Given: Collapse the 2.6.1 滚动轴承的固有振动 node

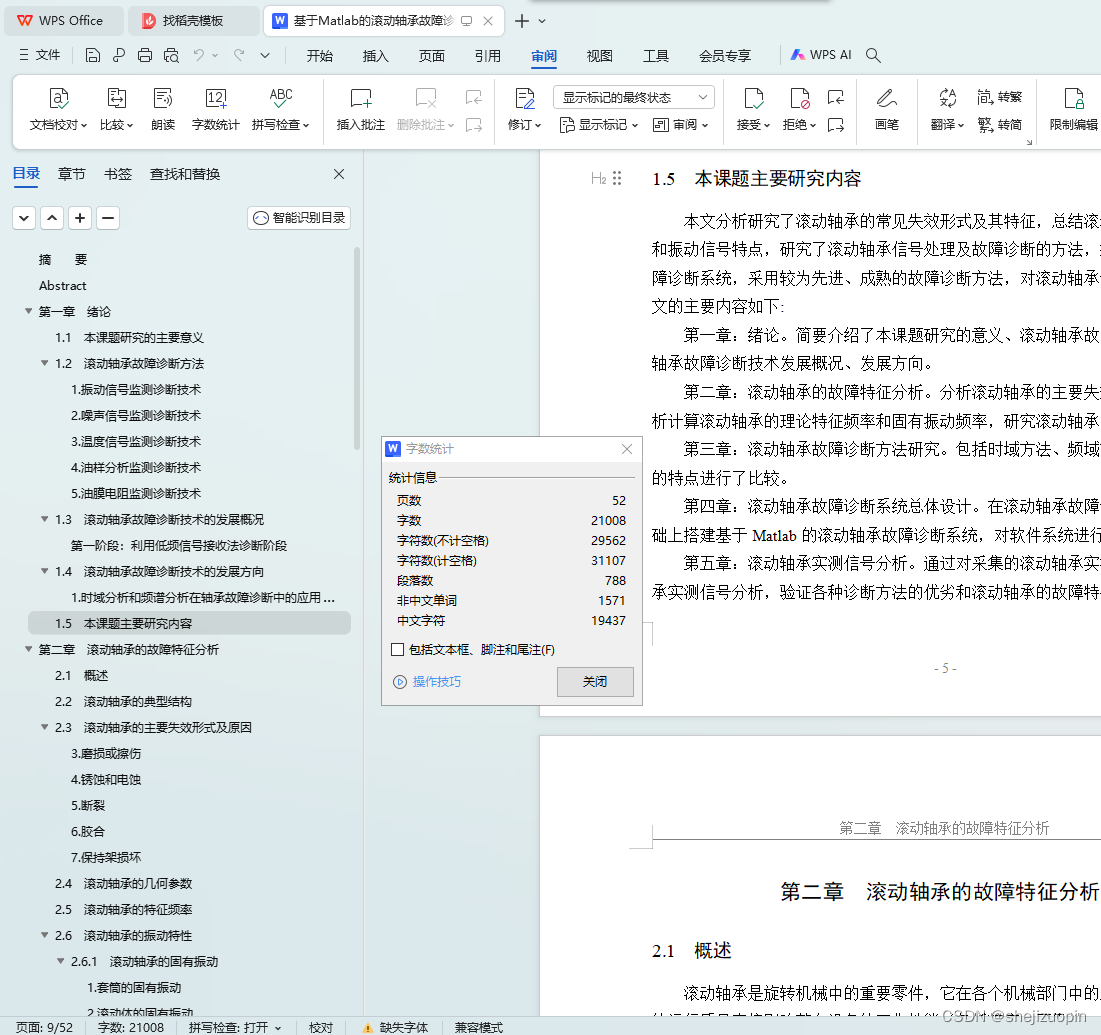Looking at the screenshot, I should click(61, 961).
